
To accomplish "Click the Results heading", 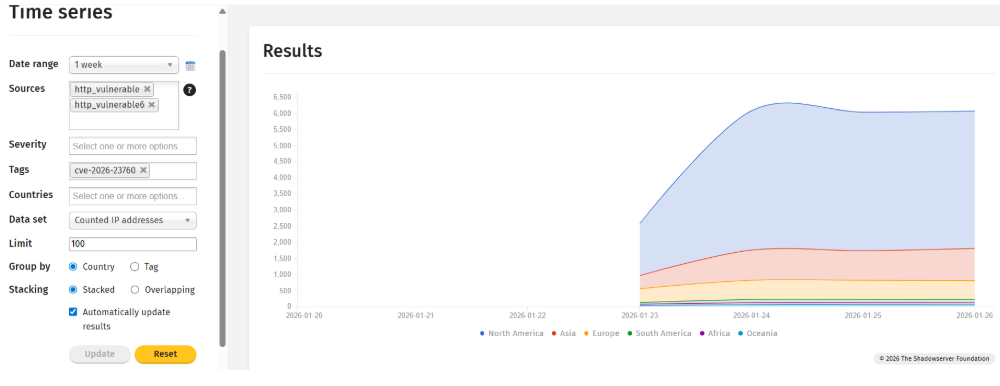I will coord(293,50).
